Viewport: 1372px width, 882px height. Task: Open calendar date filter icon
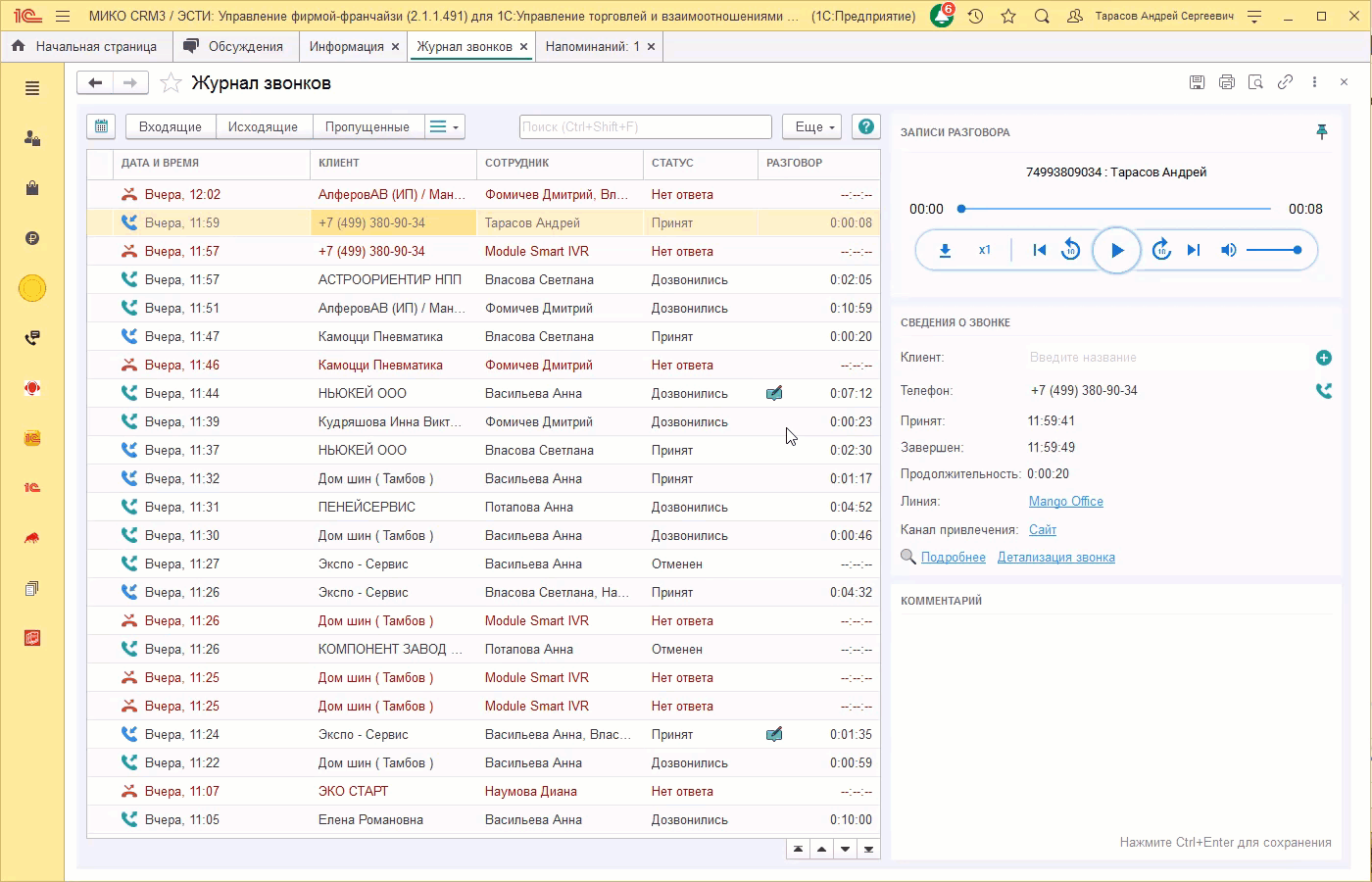coord(101,126)
